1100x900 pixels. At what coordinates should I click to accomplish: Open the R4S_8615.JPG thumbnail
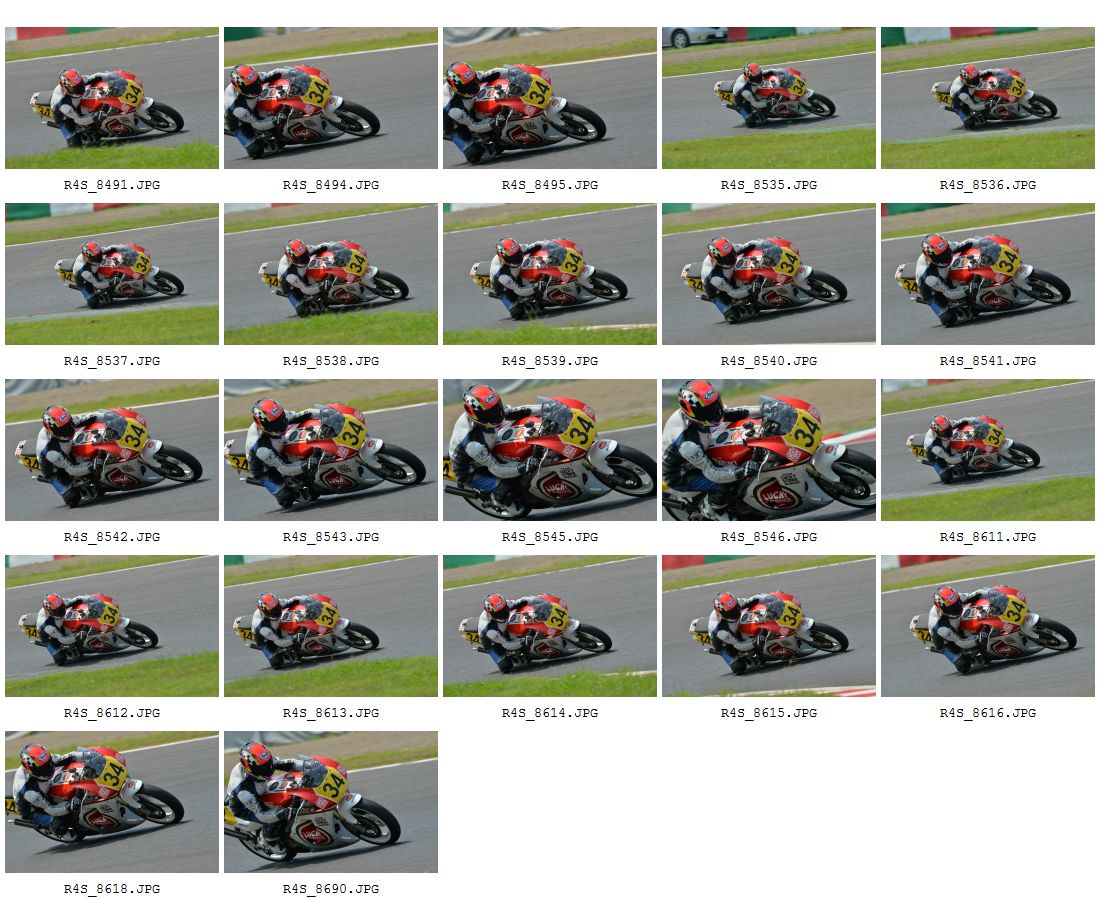[769, 626]
